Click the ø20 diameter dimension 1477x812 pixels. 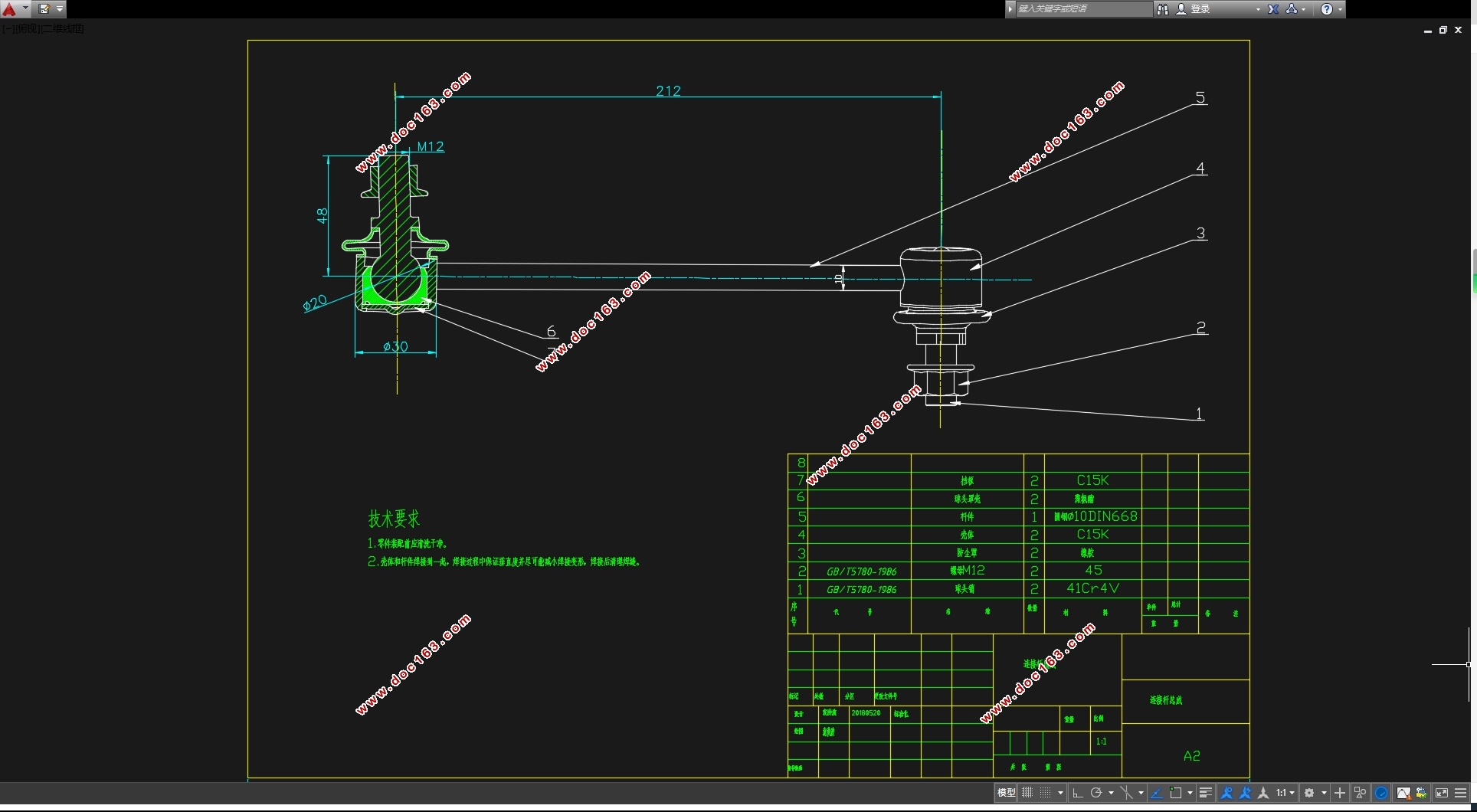315,303
